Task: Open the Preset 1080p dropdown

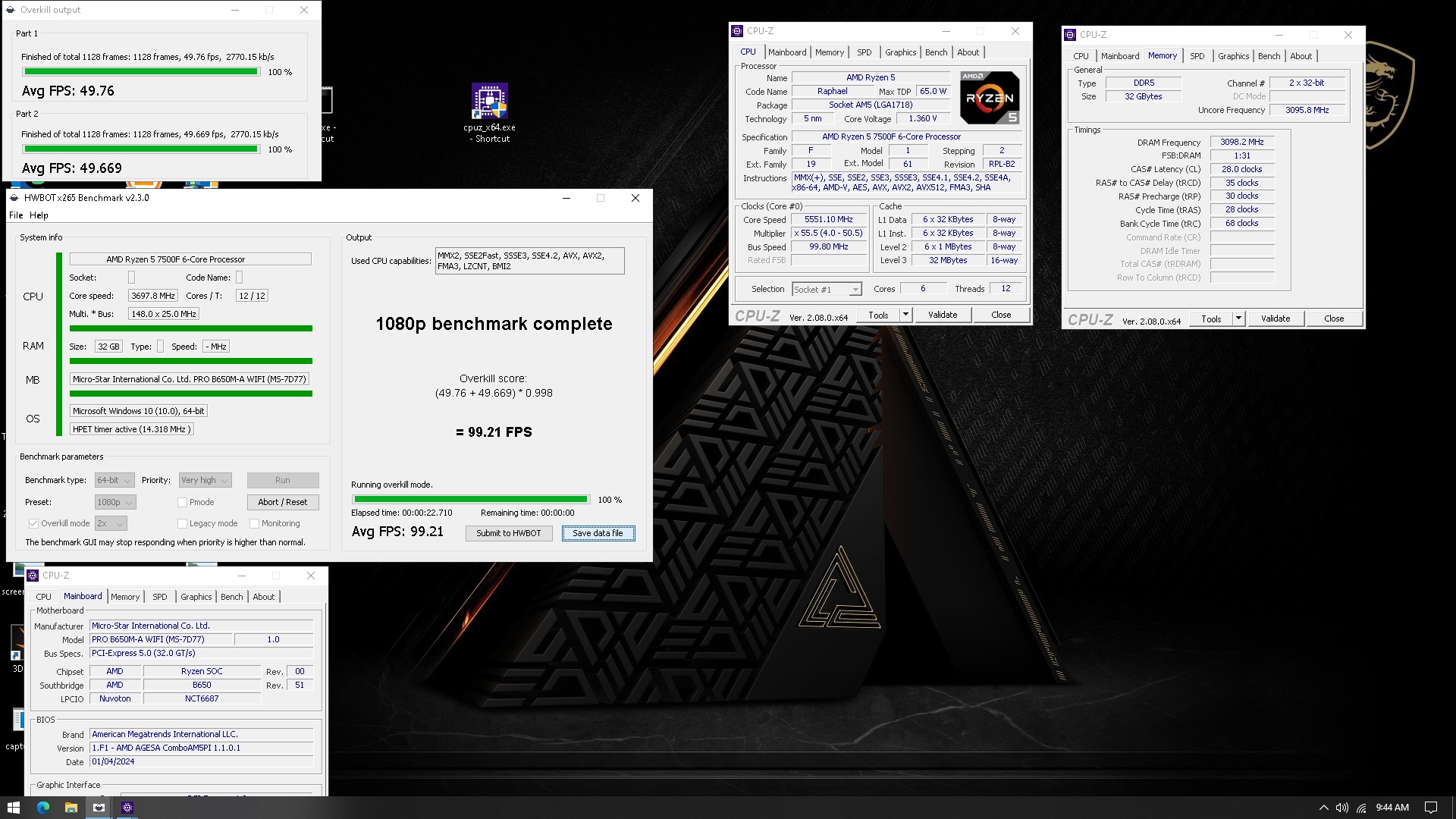Action: 115,502
